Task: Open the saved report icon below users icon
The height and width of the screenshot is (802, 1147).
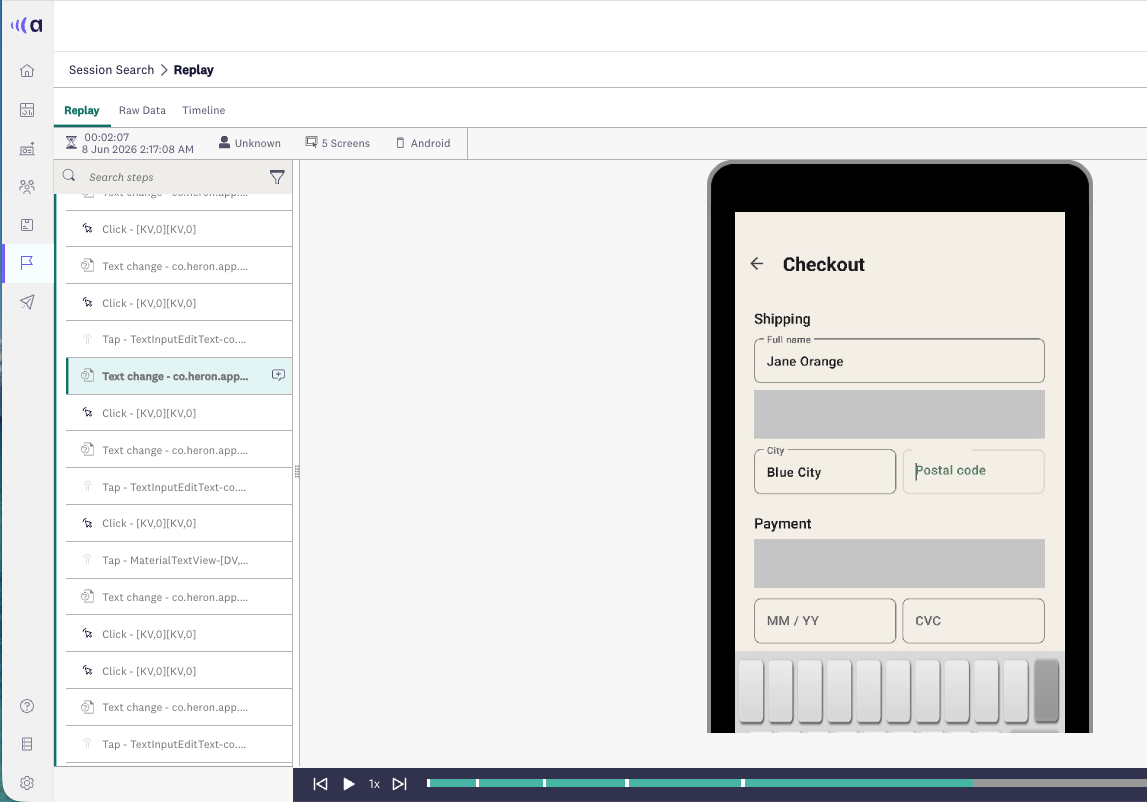Action: click(x=27, y=225)
